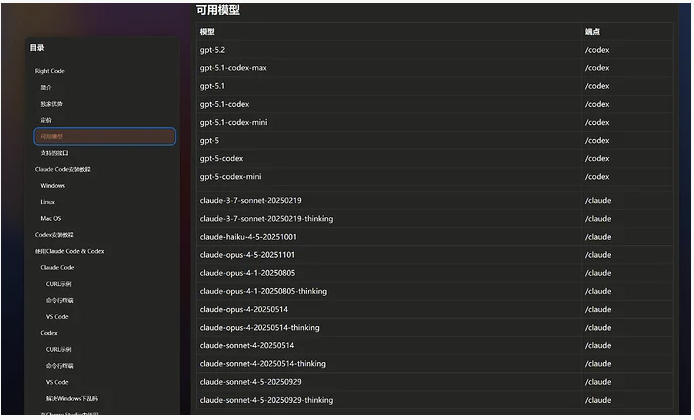
Task: Open the 解决Windows下乱码 sidebar entry
Action: point(72,398)
